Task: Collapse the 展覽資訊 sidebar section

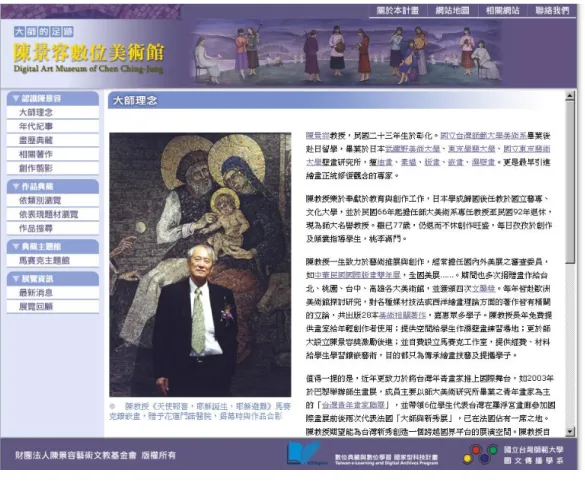Action: pyautogui.click(x=53, y=278)
